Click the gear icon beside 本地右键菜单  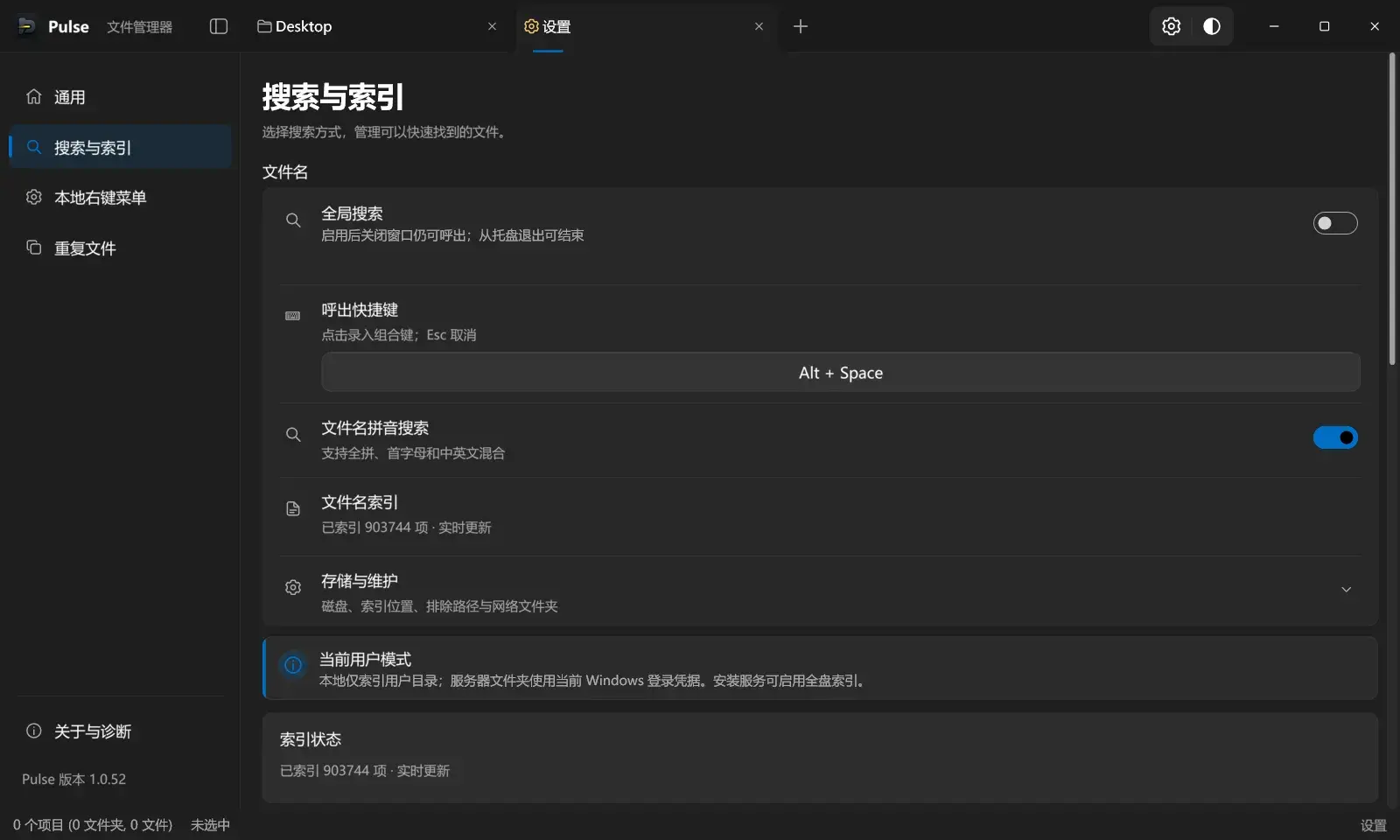coord(34,197)
